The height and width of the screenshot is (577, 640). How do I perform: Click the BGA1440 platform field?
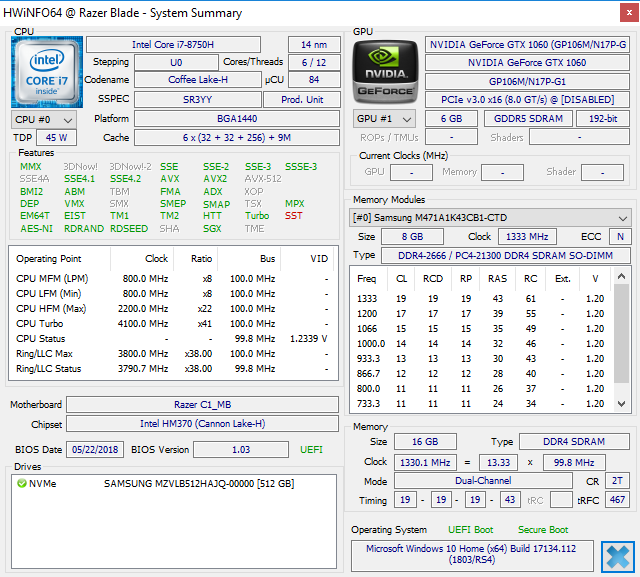coord(237,119)
